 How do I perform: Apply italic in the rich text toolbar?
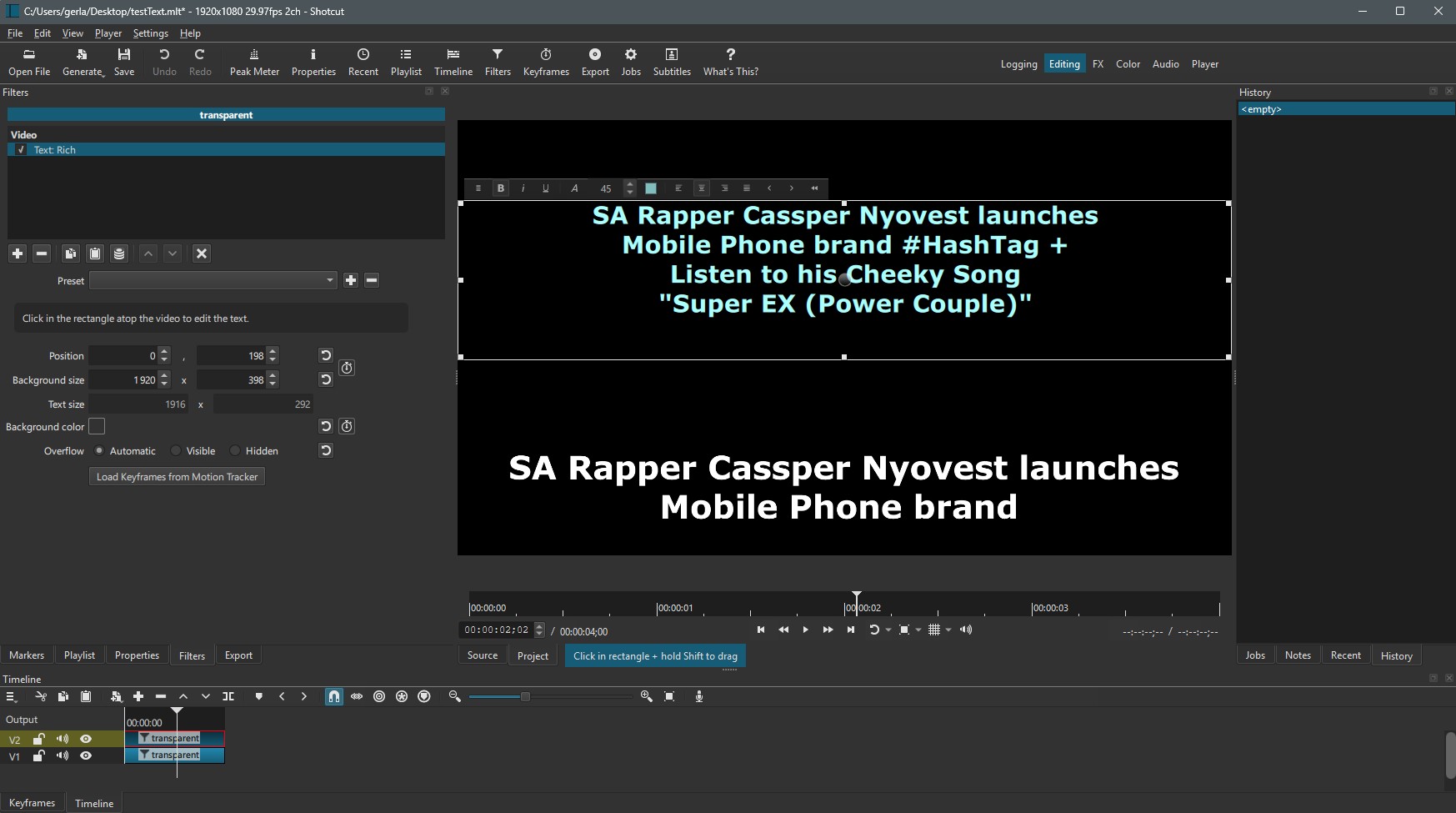tap(523, 188)
